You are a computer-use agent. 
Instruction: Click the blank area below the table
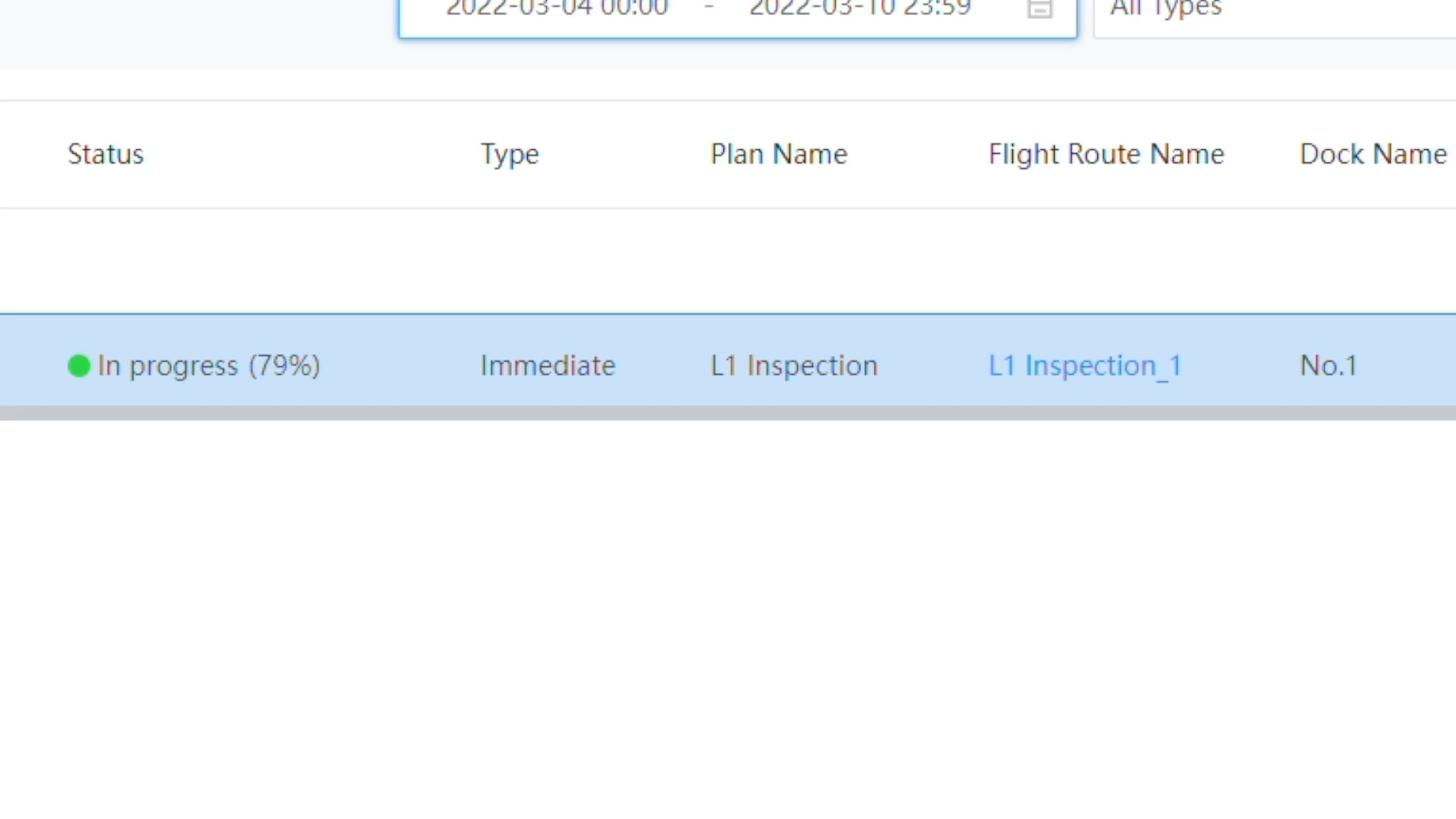728,618
